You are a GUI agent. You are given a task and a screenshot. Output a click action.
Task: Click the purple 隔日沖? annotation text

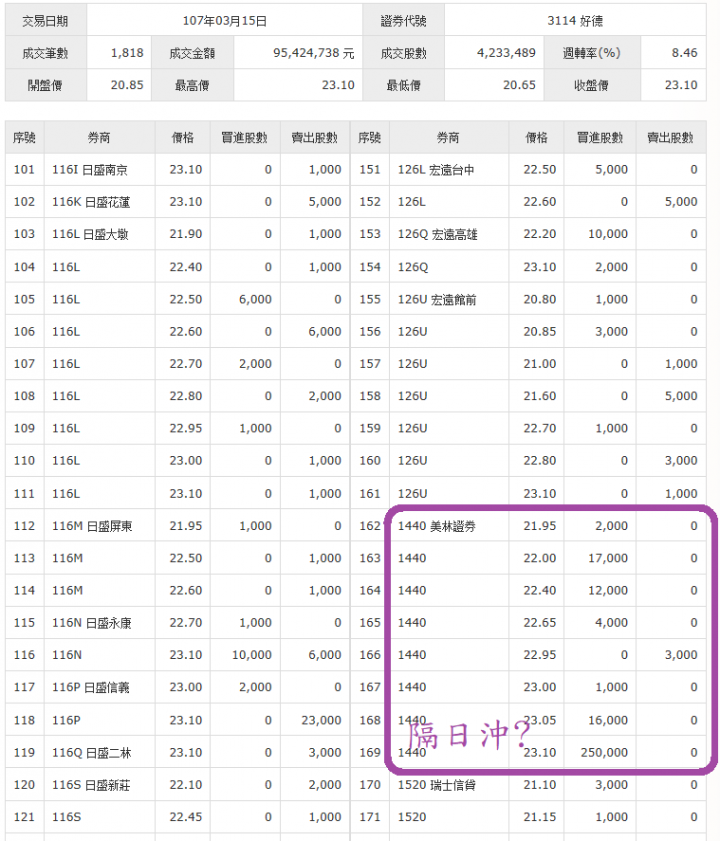pyautogui.click(x=469, y=735)
